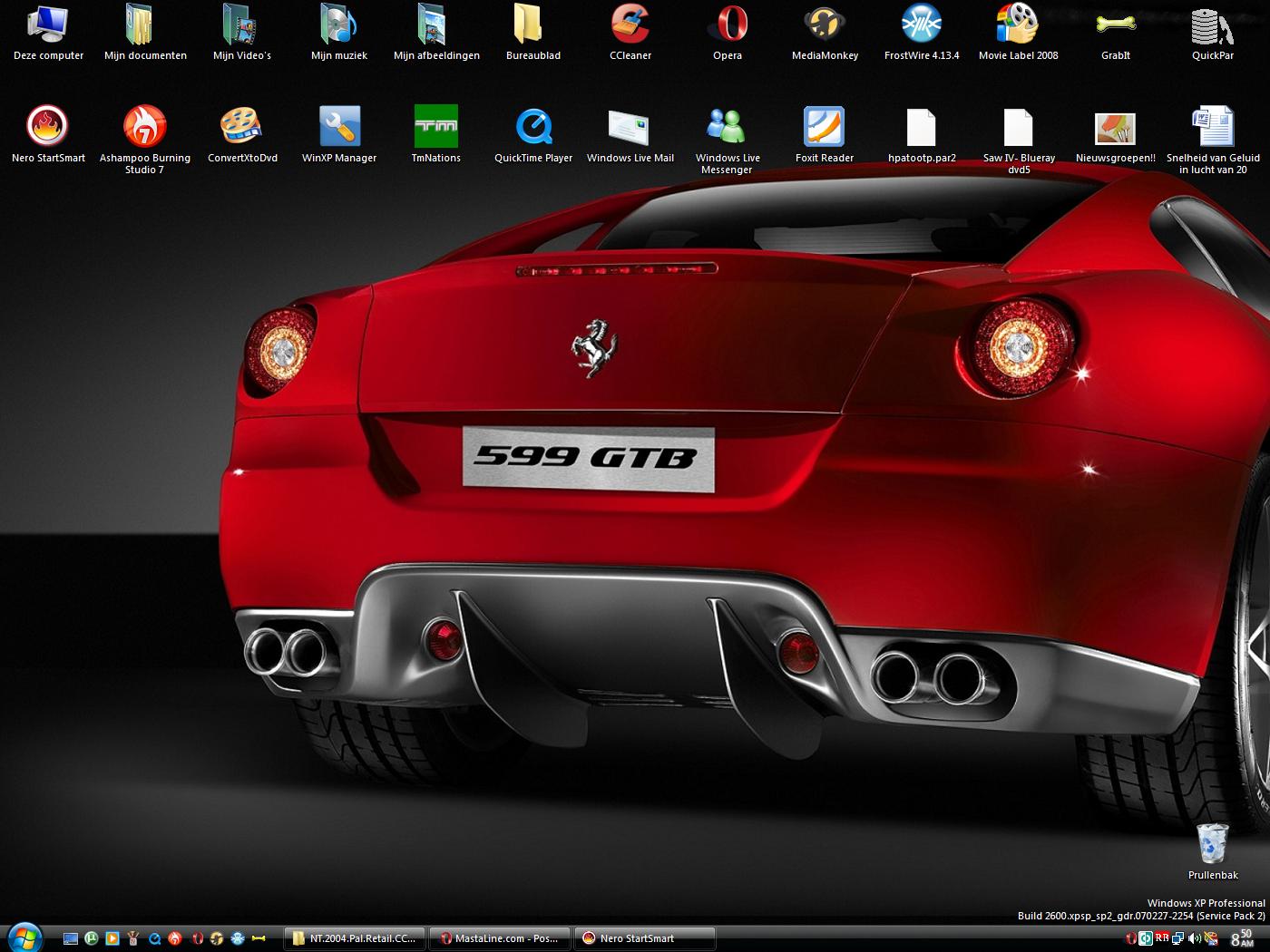Select the hpatootp.par2 file icon
This screenshot has width=1270, height=952.
tap(922, 135)
